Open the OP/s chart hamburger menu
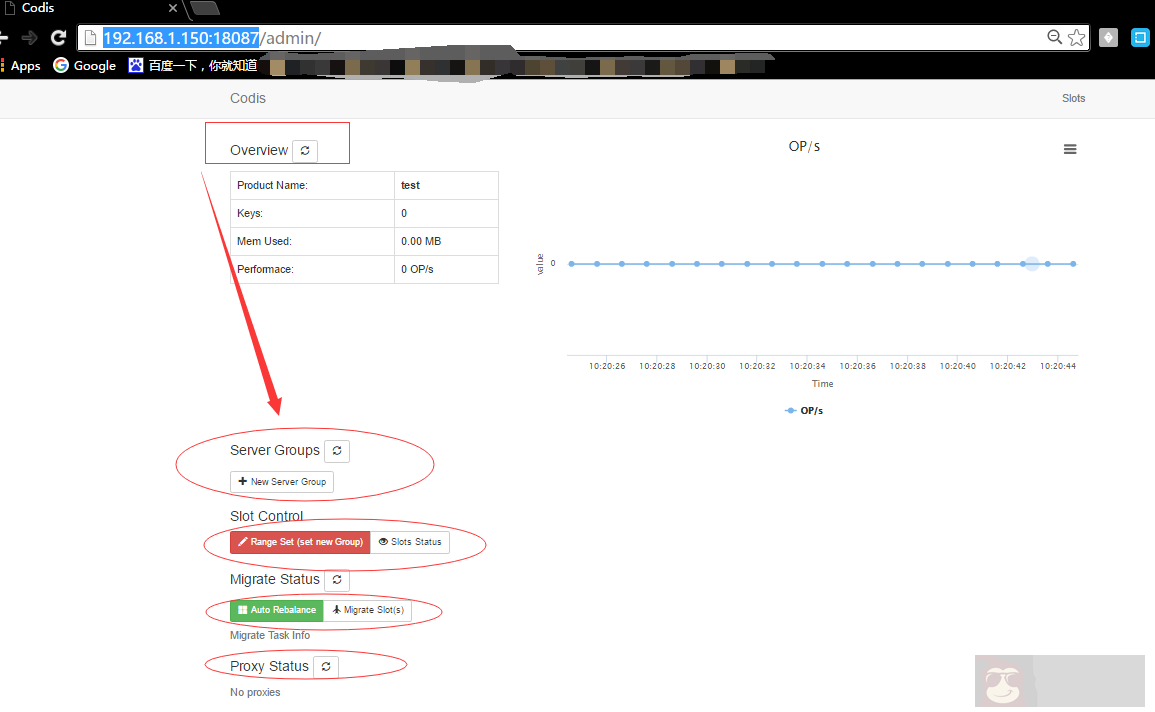Image resolution: width=1155 pixels, height=712 pixels. [1070, 149]
